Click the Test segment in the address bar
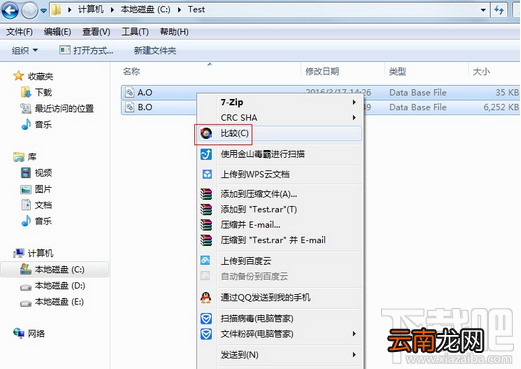521x369 pixels. click(196, 10)
